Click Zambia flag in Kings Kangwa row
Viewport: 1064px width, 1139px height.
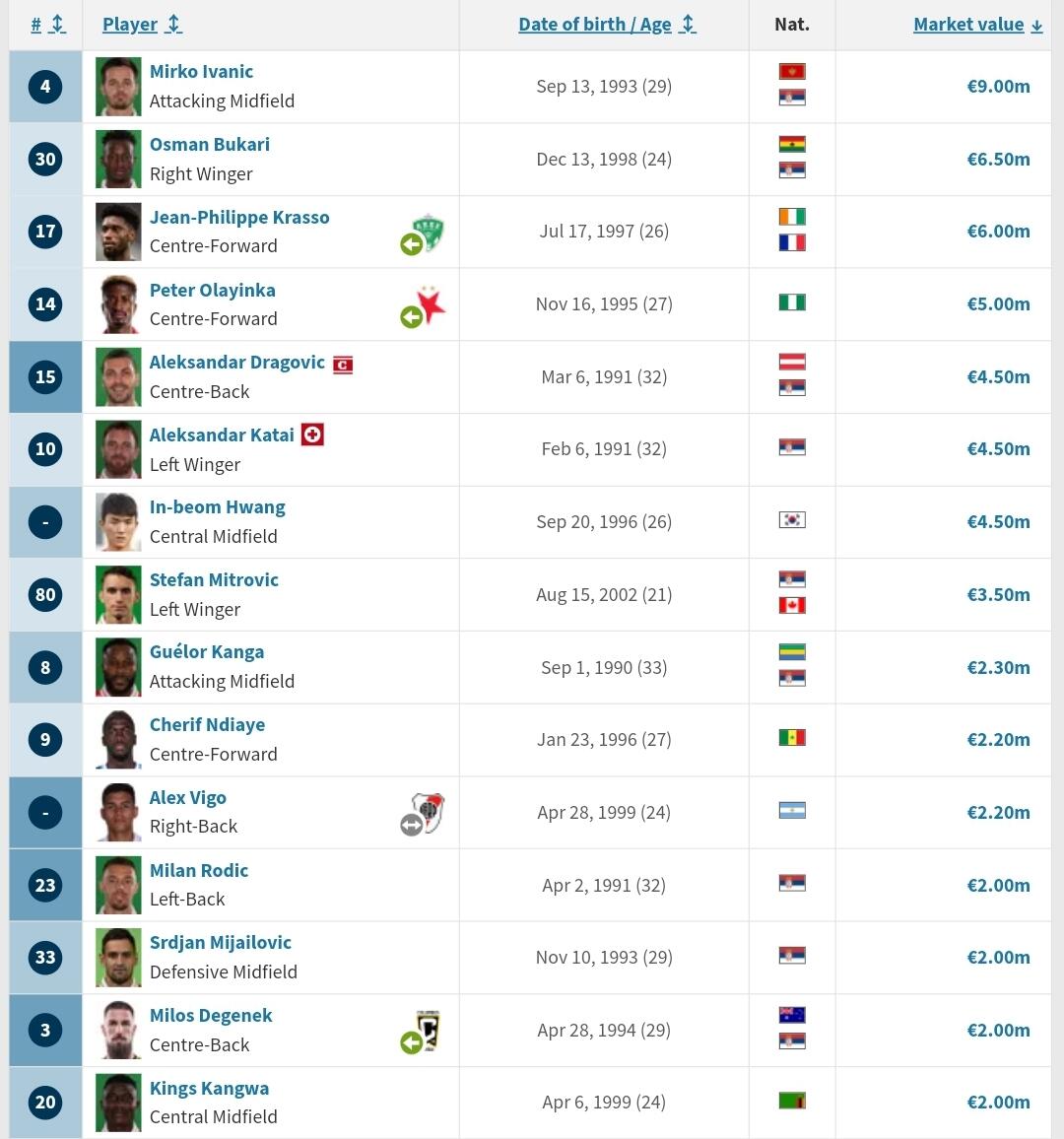click(792, 1101)
